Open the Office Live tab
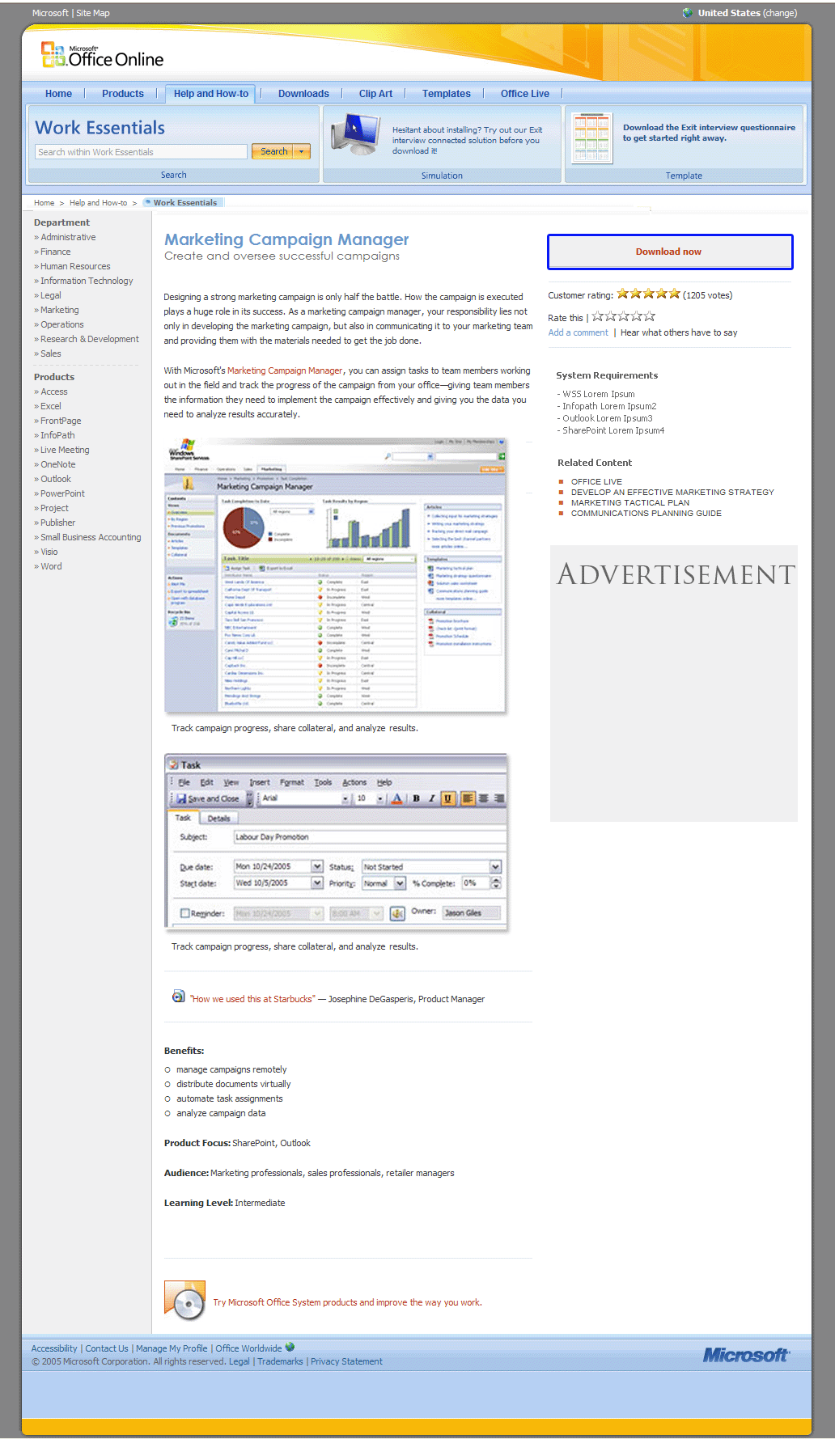Image resolution: width=835 pixels, height=1456 pixels. pos(525,94)
